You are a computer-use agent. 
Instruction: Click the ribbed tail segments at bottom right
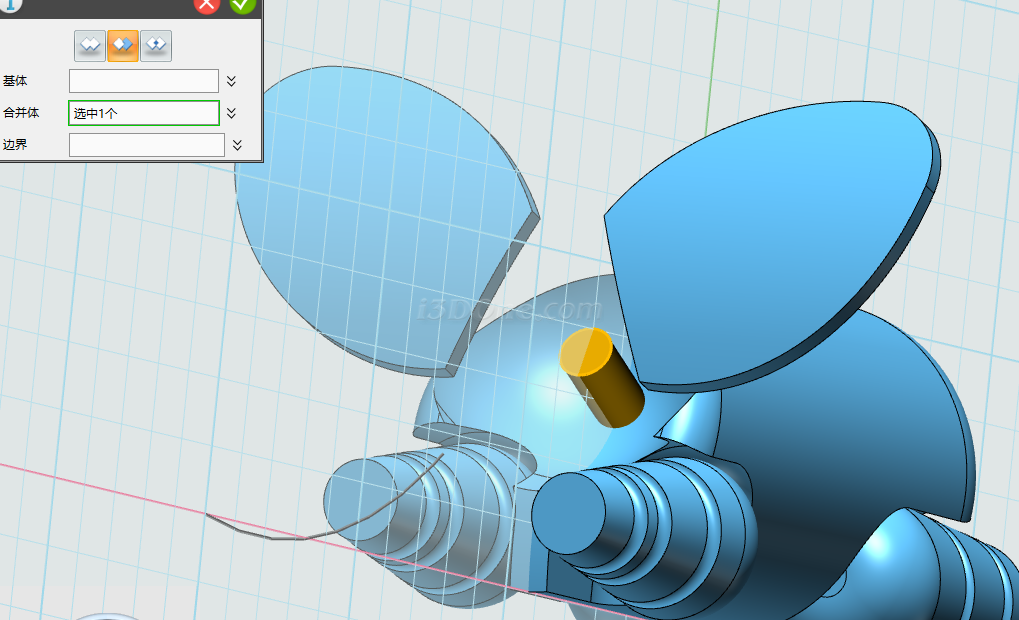pos(960,570)
